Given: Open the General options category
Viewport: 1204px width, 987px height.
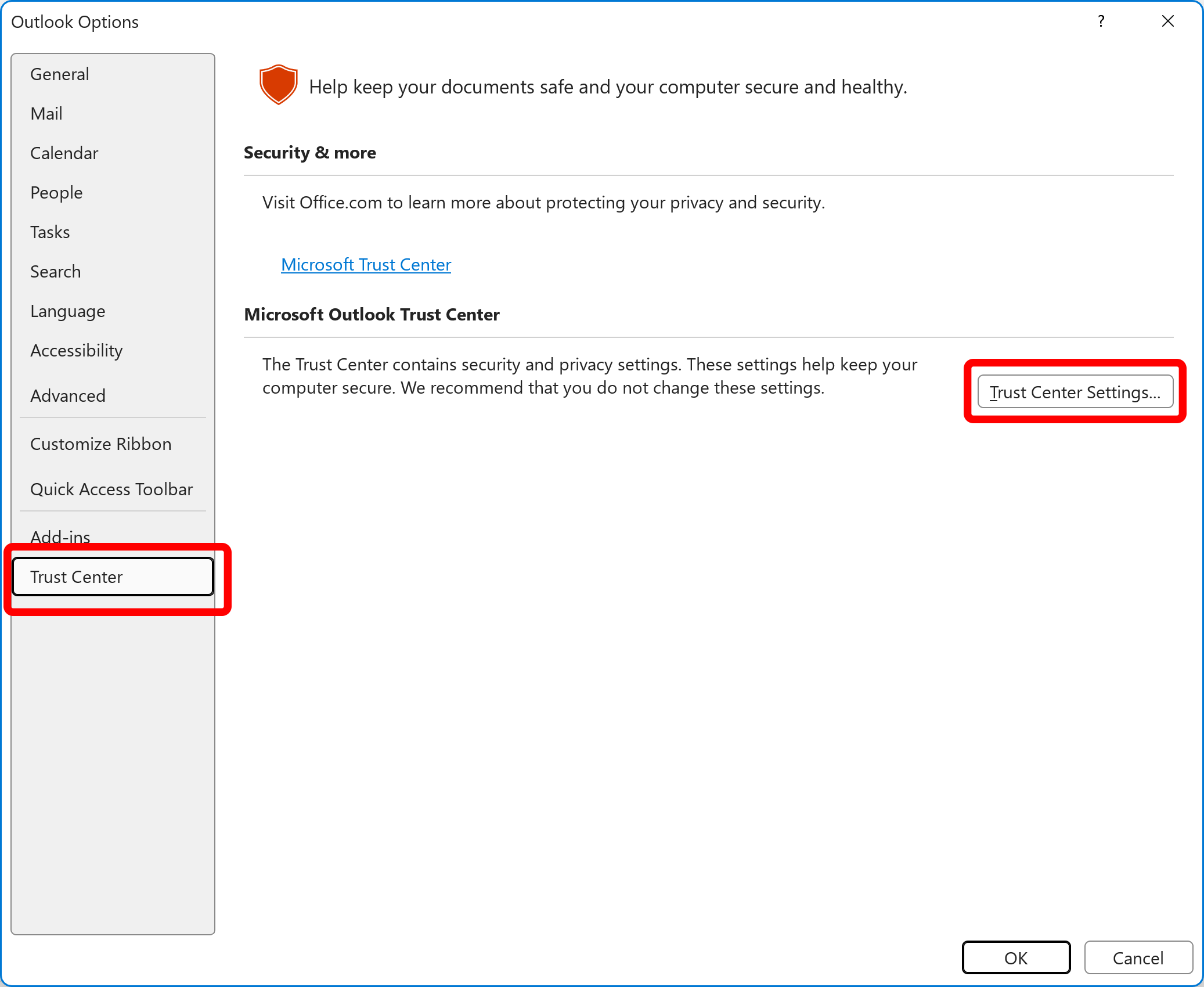Looking at the screenshot, I should [x=113, y=74].
